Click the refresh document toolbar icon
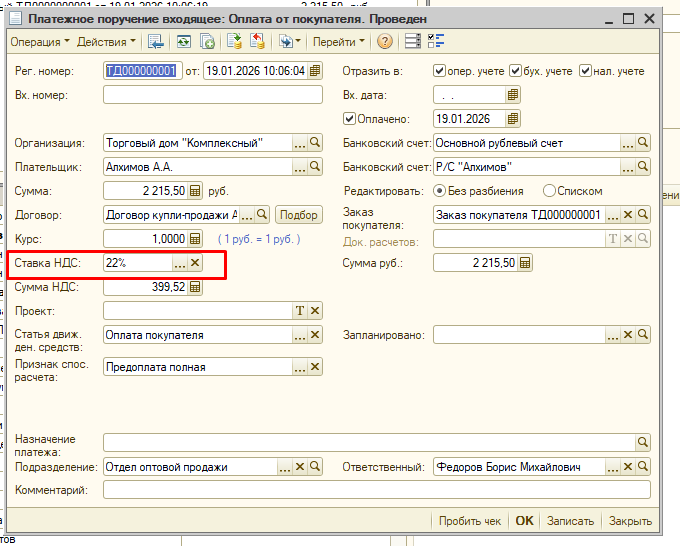 pyautogui.click(x=184, y=42)
